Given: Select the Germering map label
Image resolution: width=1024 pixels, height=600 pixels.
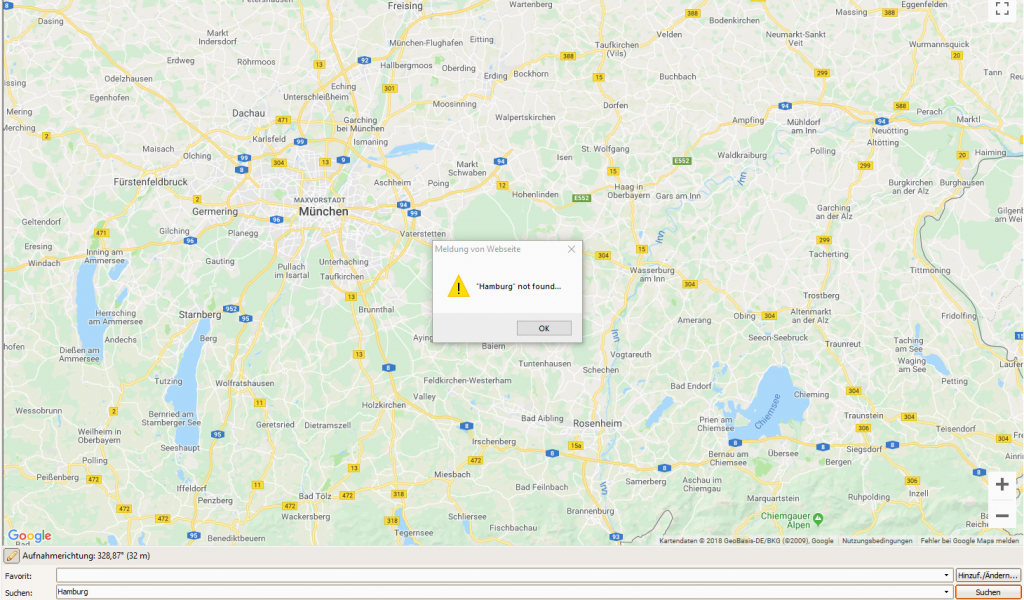Looking at the screenshot, I should (x=215, y=212).
